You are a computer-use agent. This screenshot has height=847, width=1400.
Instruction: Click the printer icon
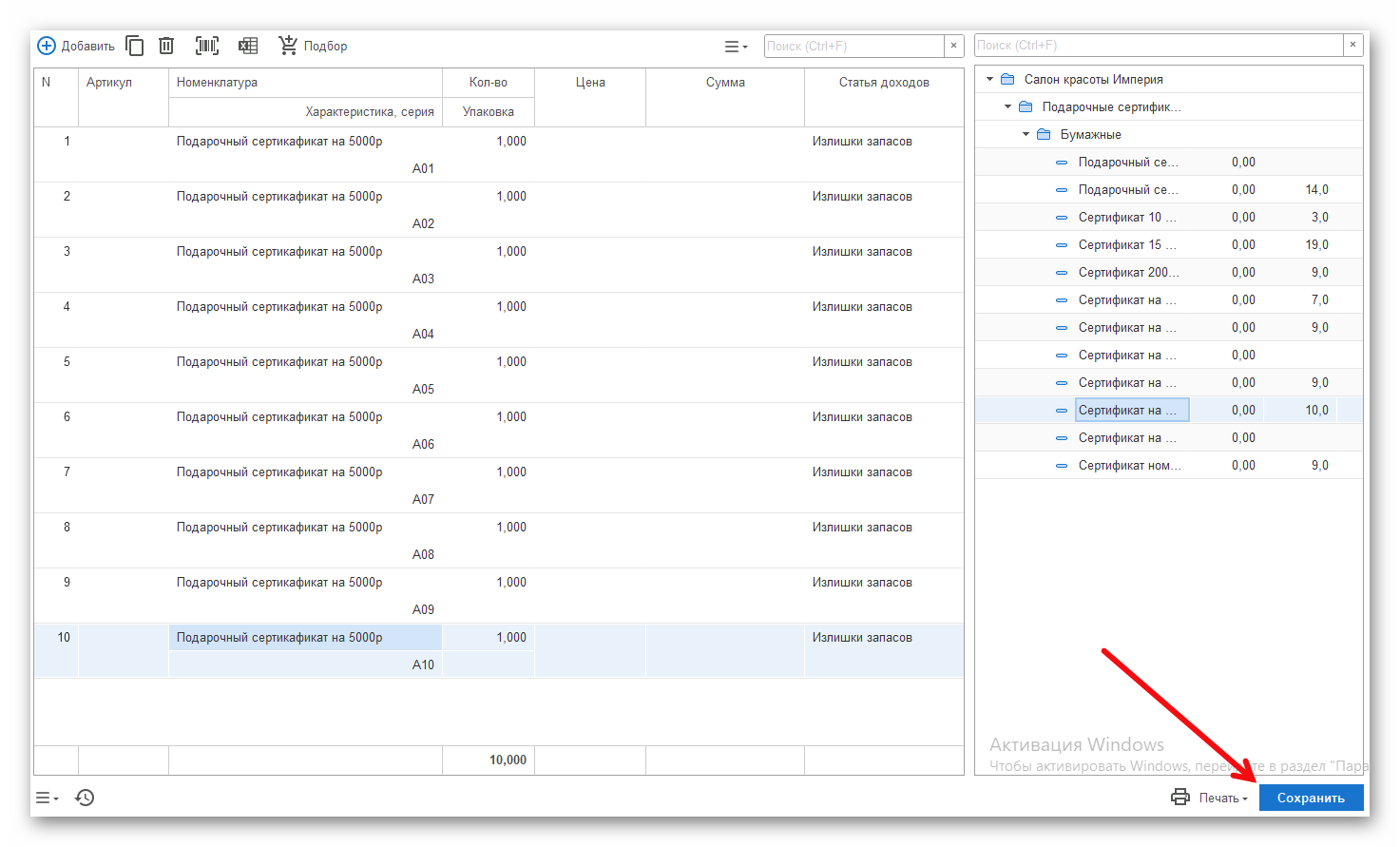click(1180, 798)
